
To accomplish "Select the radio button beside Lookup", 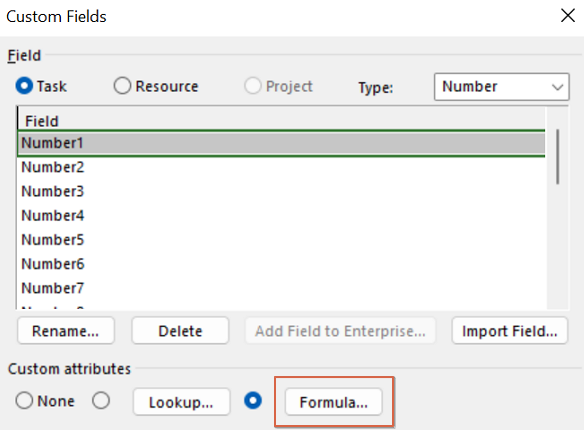I will click(x=101, y=401).
